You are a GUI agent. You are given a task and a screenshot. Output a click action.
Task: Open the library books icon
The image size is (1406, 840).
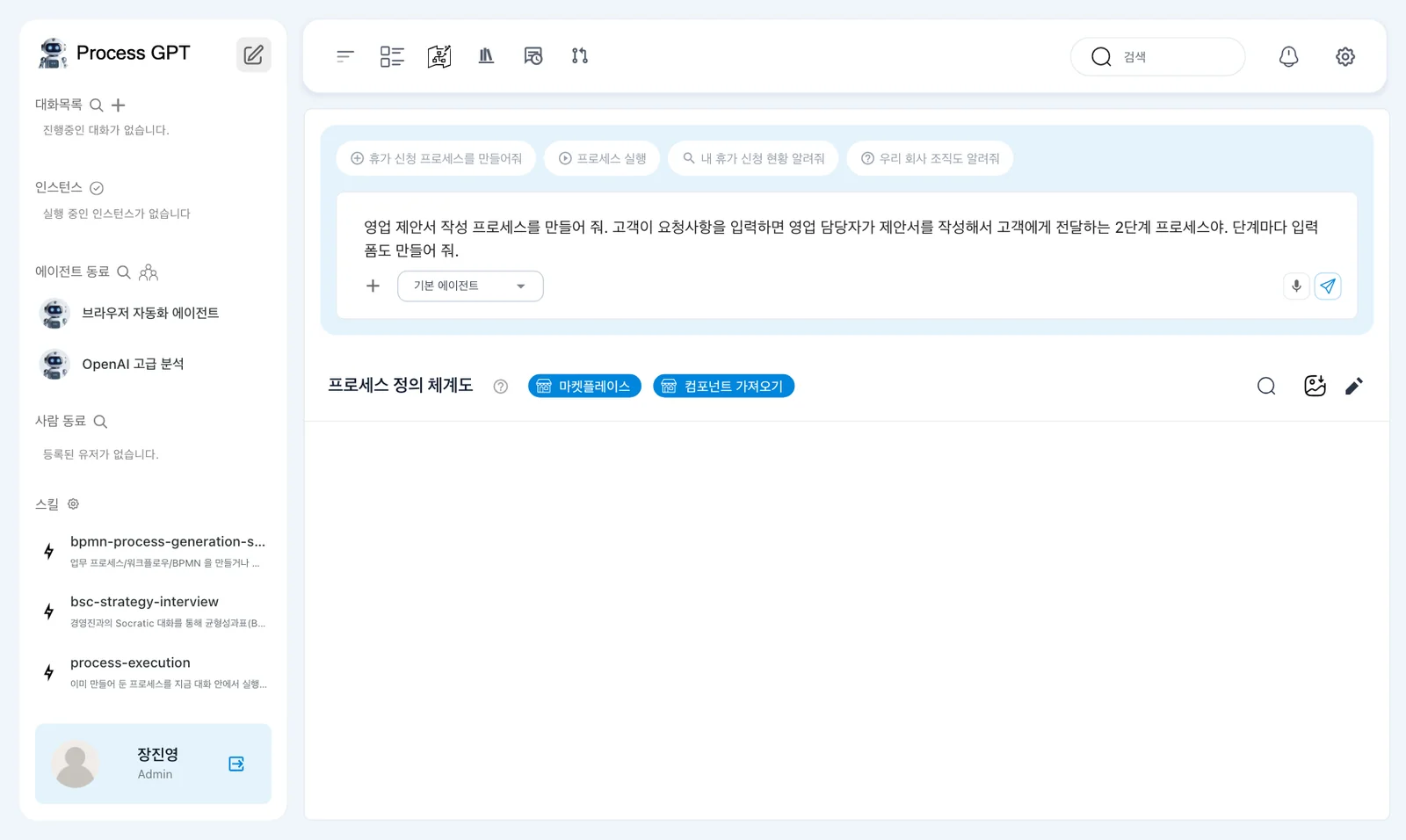pos(486,56)
